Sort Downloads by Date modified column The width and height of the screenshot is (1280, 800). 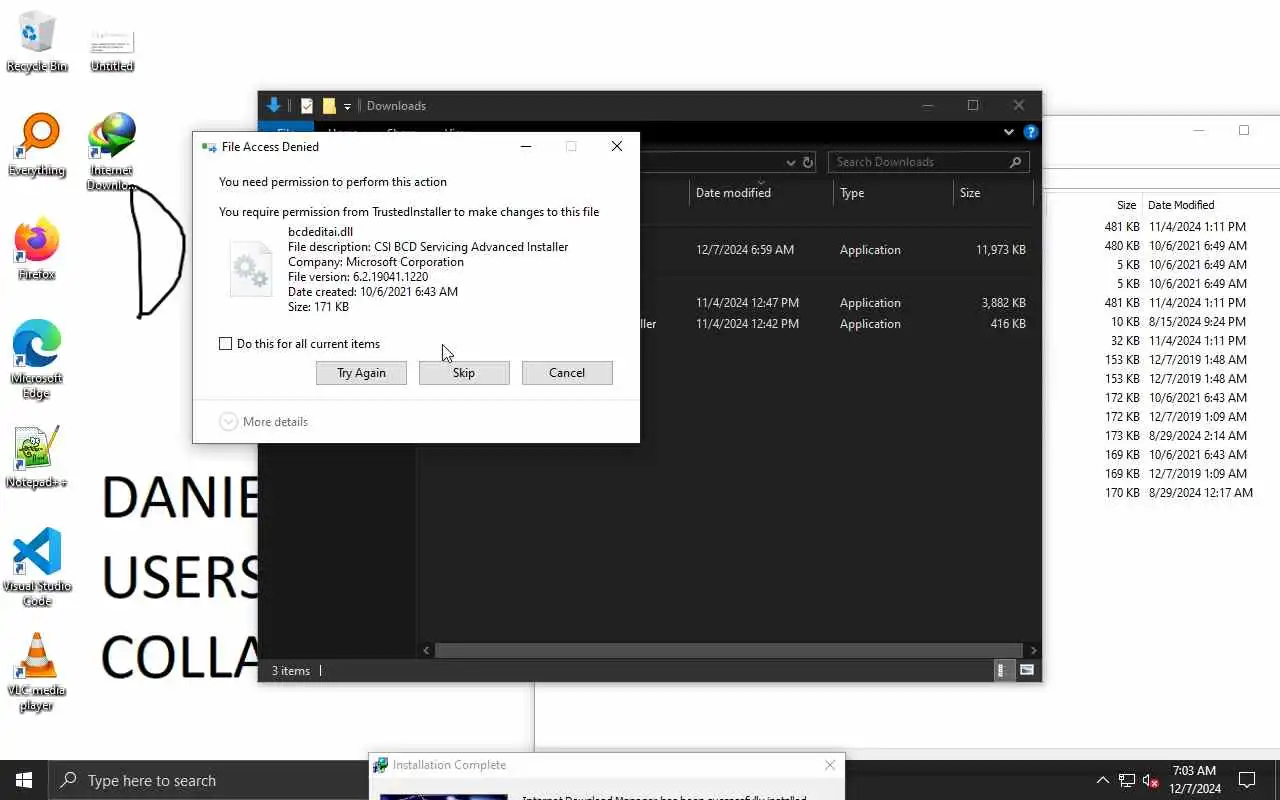pyautogui.click(x=761, y=193)
